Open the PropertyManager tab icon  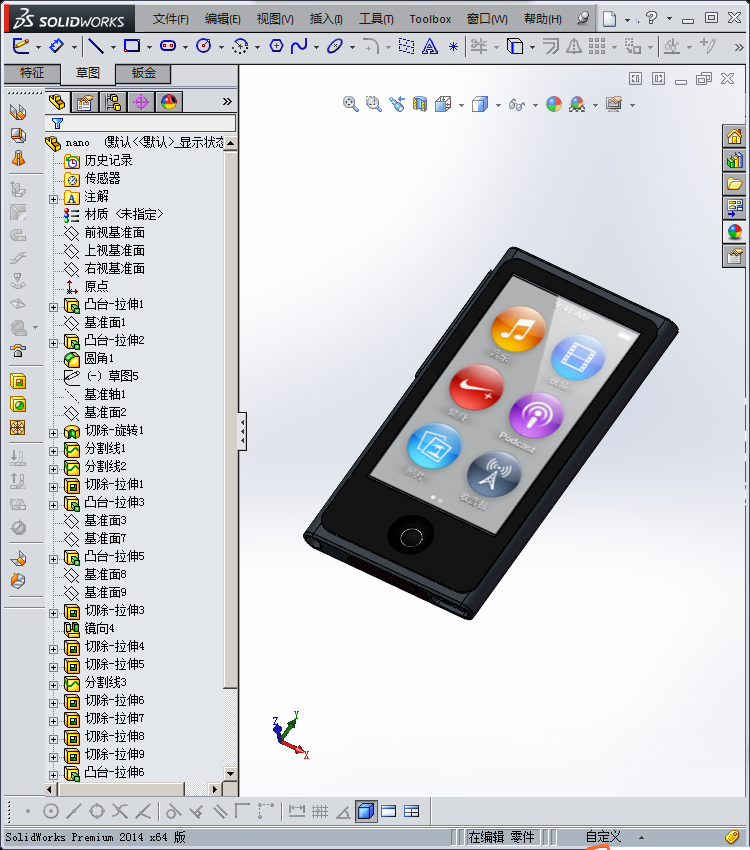click(85, 102)
